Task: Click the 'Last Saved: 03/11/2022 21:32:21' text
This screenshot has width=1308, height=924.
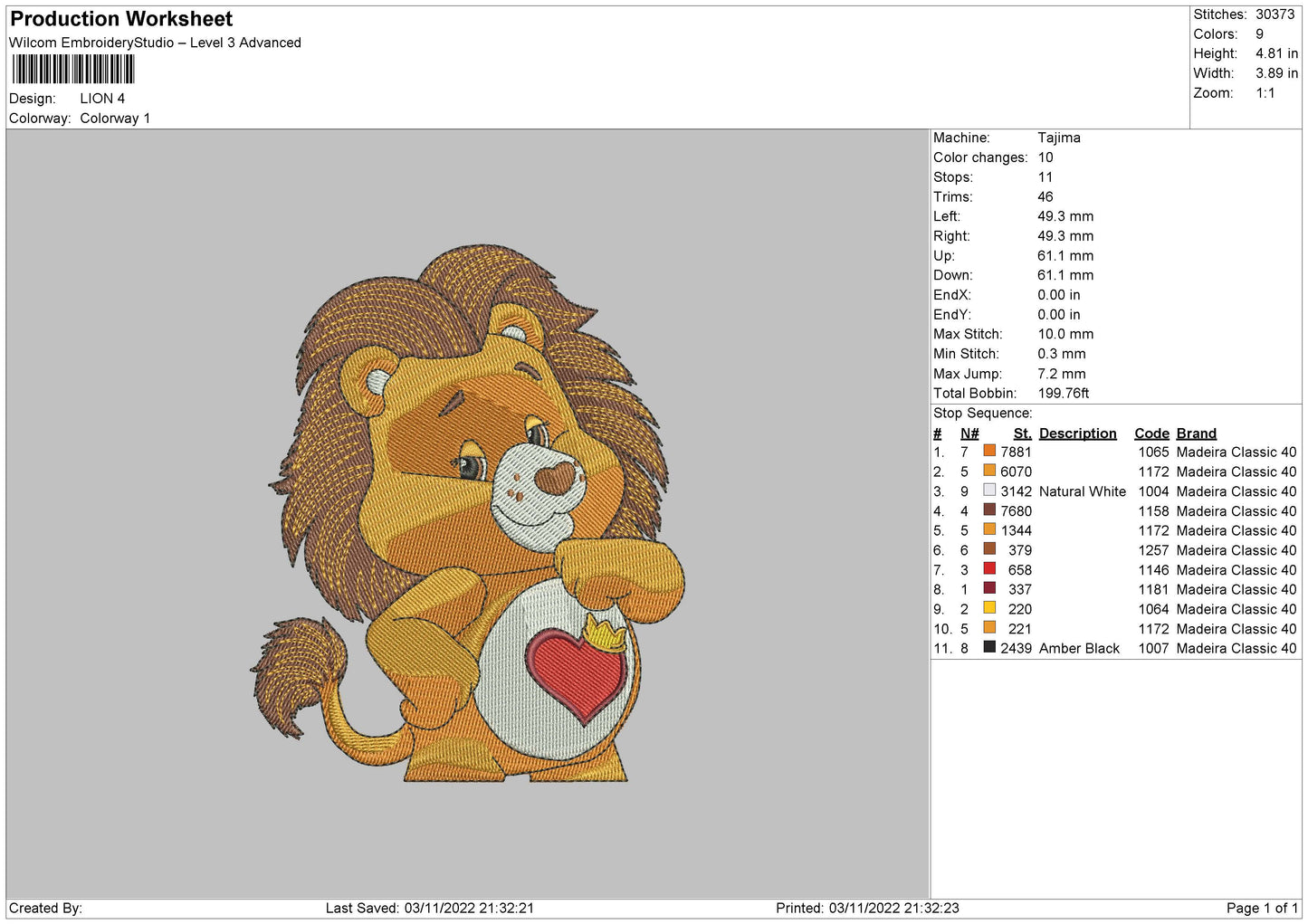Action: 430,908
